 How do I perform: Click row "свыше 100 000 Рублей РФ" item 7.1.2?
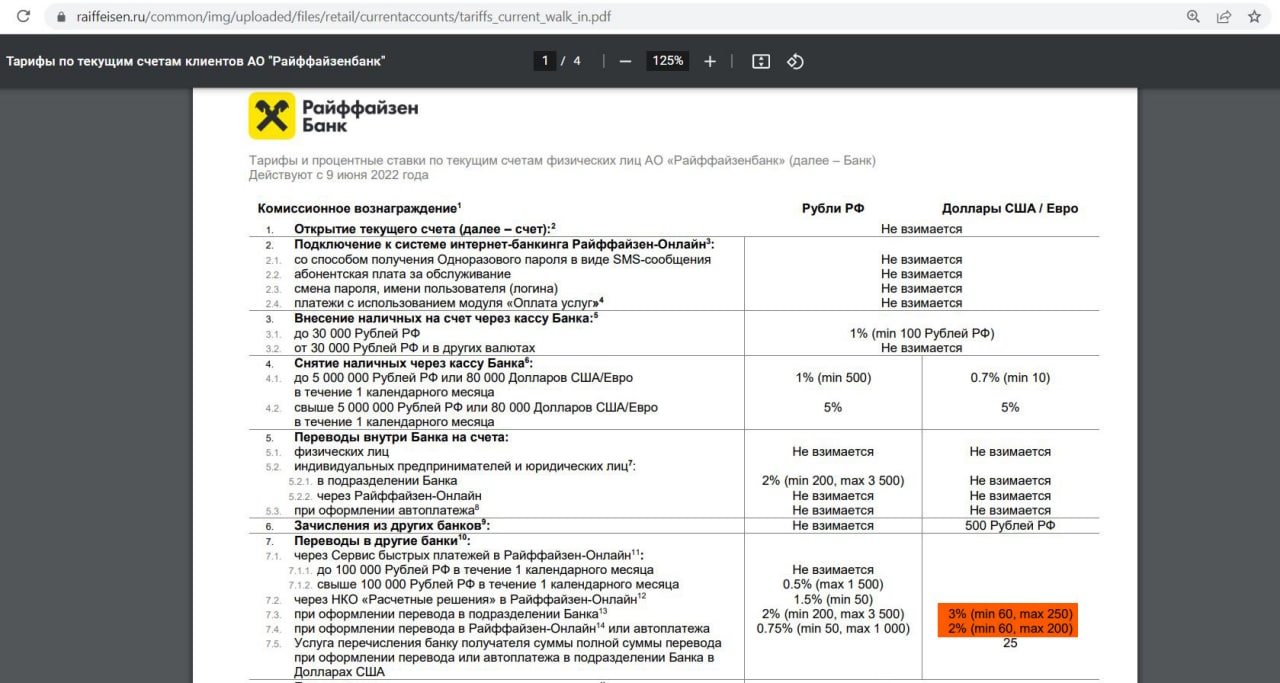coord(498,584)
